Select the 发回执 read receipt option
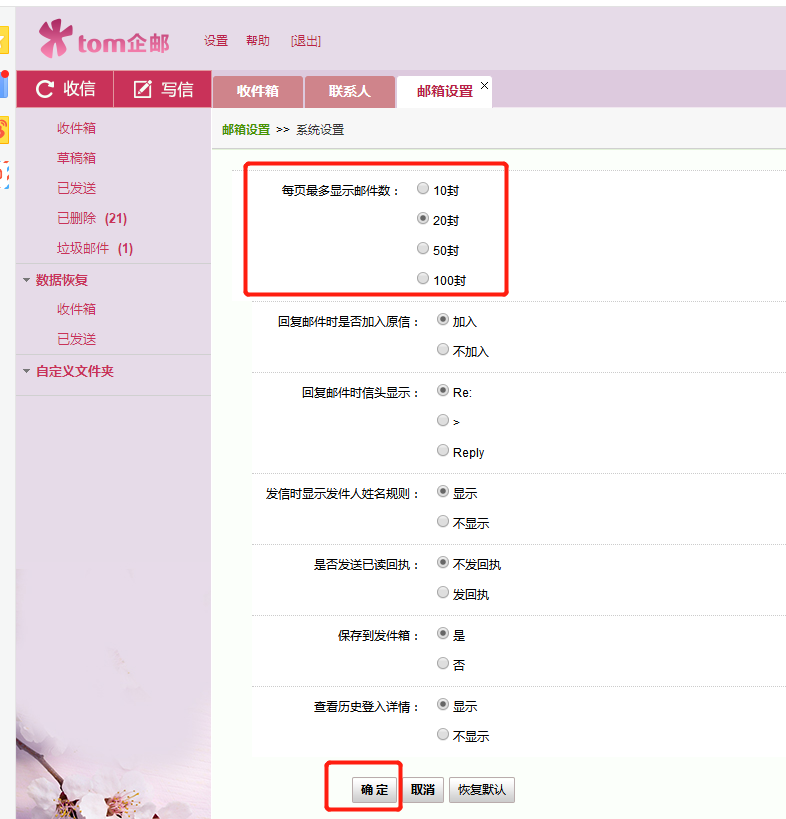Screen dimensions: 786x819 [443, 592]
